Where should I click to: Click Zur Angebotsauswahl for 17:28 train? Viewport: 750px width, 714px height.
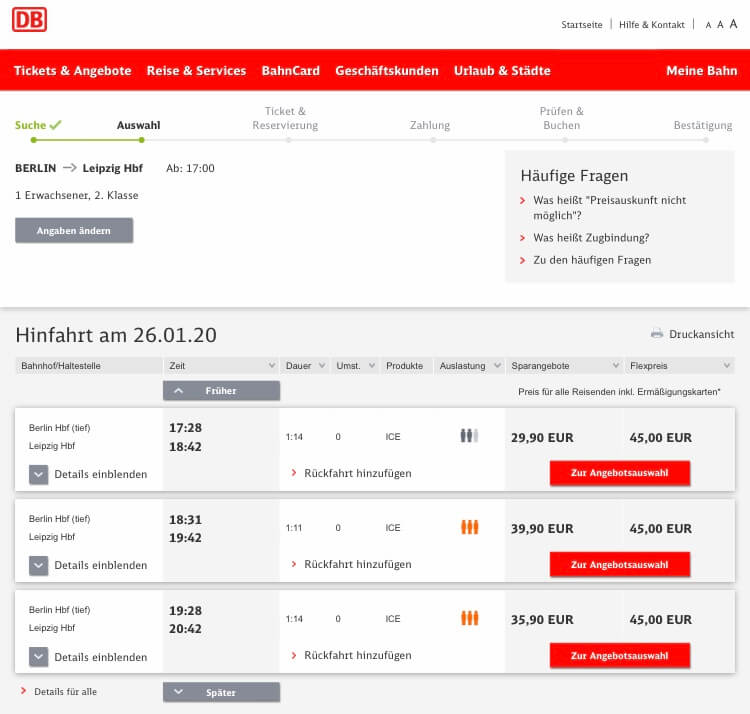pos(619,473)
